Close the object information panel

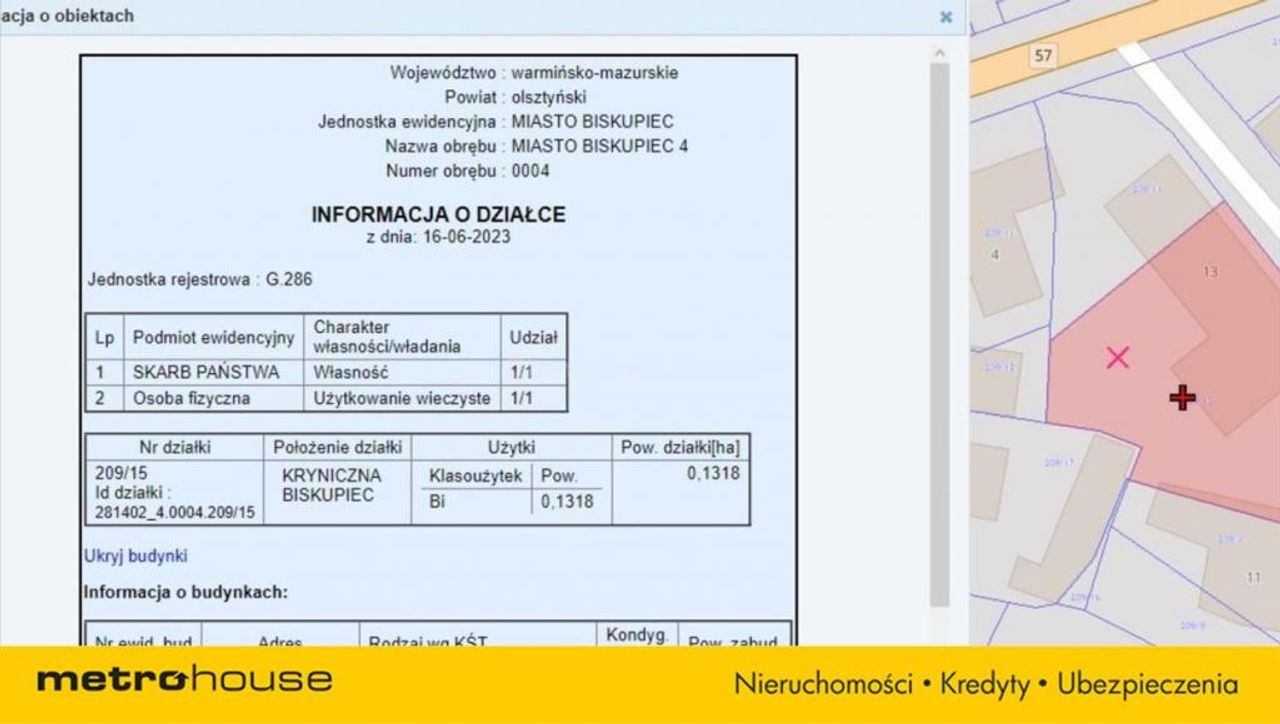point(946,16)
